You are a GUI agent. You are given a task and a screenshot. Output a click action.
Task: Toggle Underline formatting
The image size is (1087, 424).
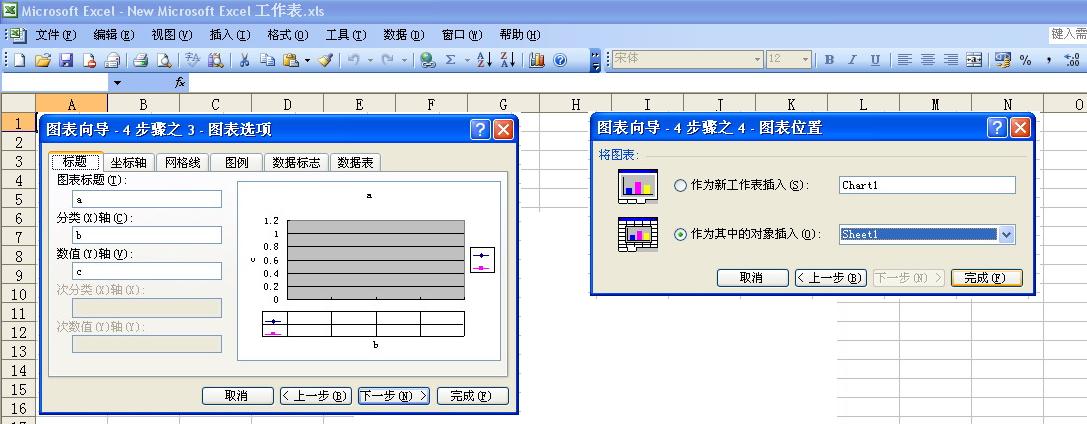coord(875,60)
